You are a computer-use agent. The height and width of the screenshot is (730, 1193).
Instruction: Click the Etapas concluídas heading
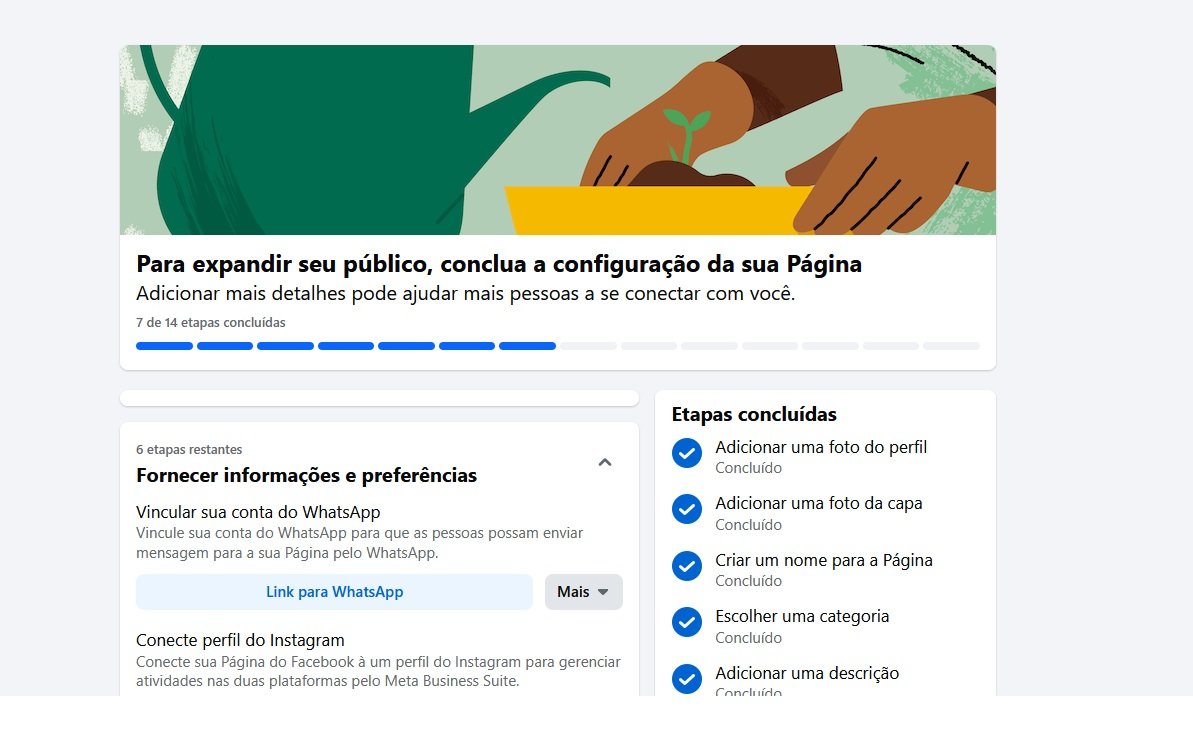pos(754,414)
